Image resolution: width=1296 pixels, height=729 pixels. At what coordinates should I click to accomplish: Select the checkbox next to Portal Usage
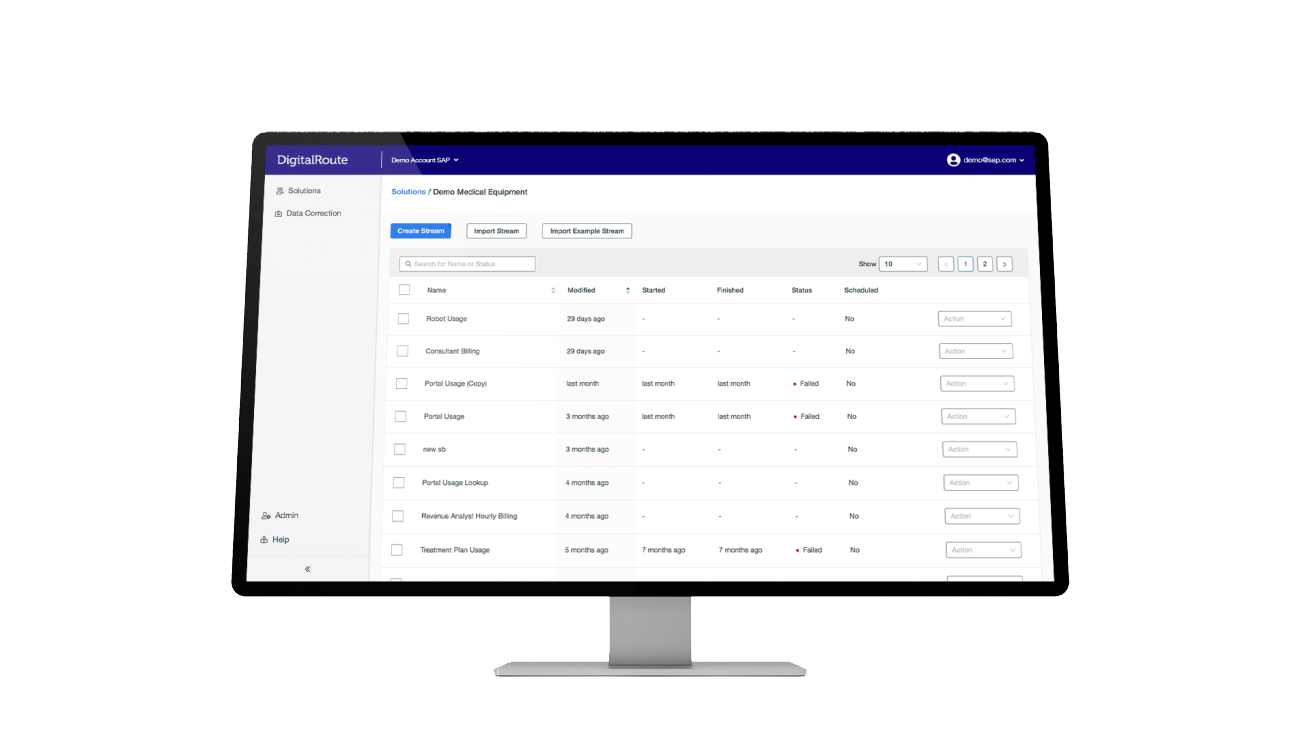click(x=405, y=416)
